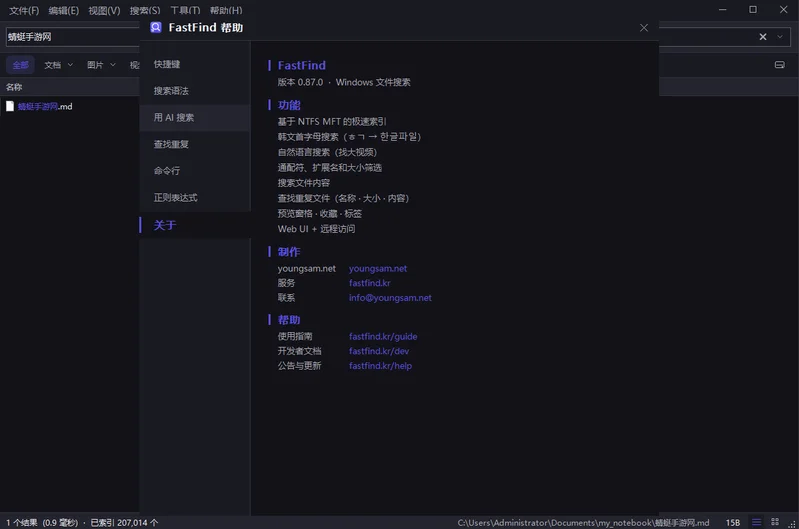Click the 开发者文档 label

299,351
